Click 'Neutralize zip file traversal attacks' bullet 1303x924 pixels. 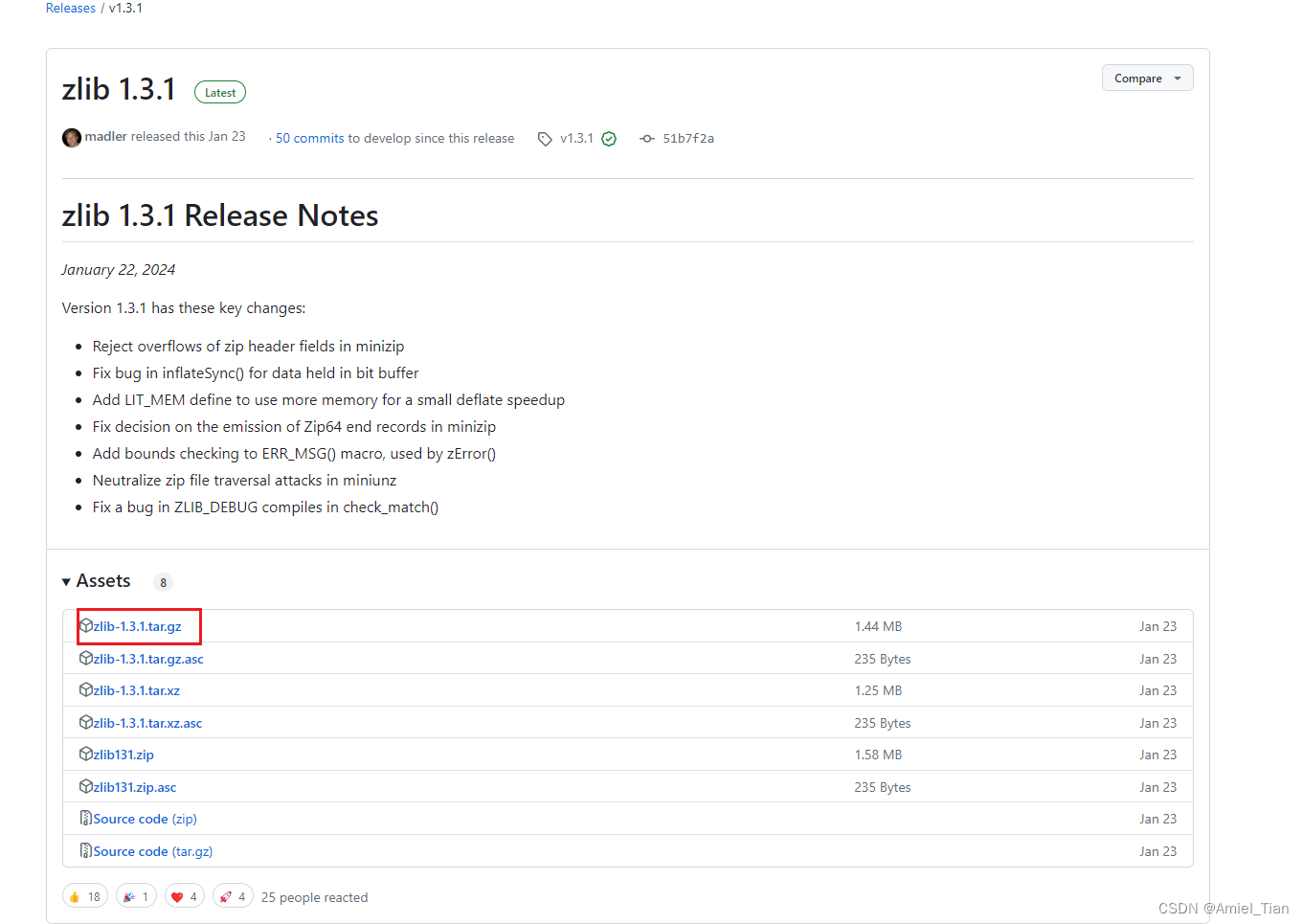pos(244,480)
